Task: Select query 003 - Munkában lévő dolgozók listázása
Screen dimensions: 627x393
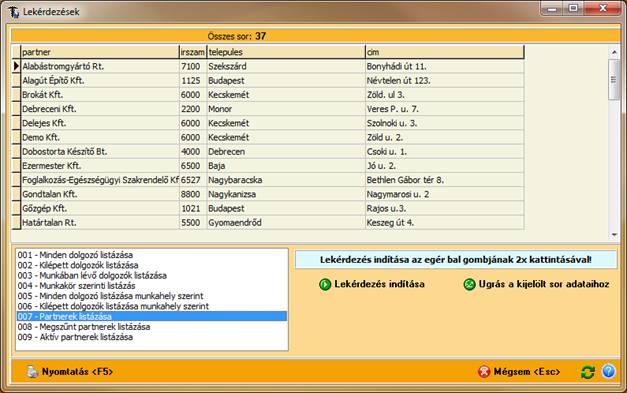Action: [152, 275]
